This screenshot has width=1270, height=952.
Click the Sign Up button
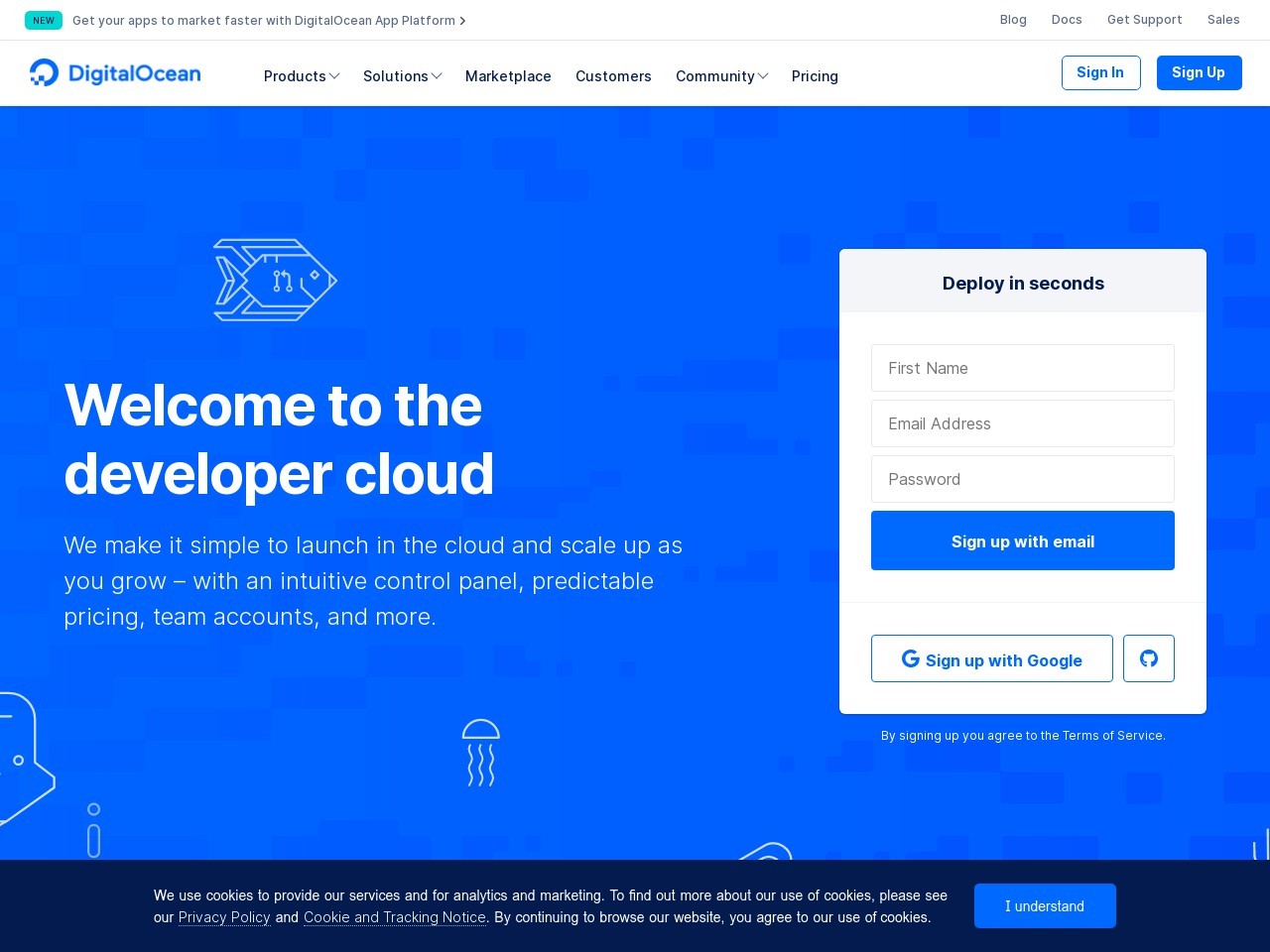coord(1199,72)
